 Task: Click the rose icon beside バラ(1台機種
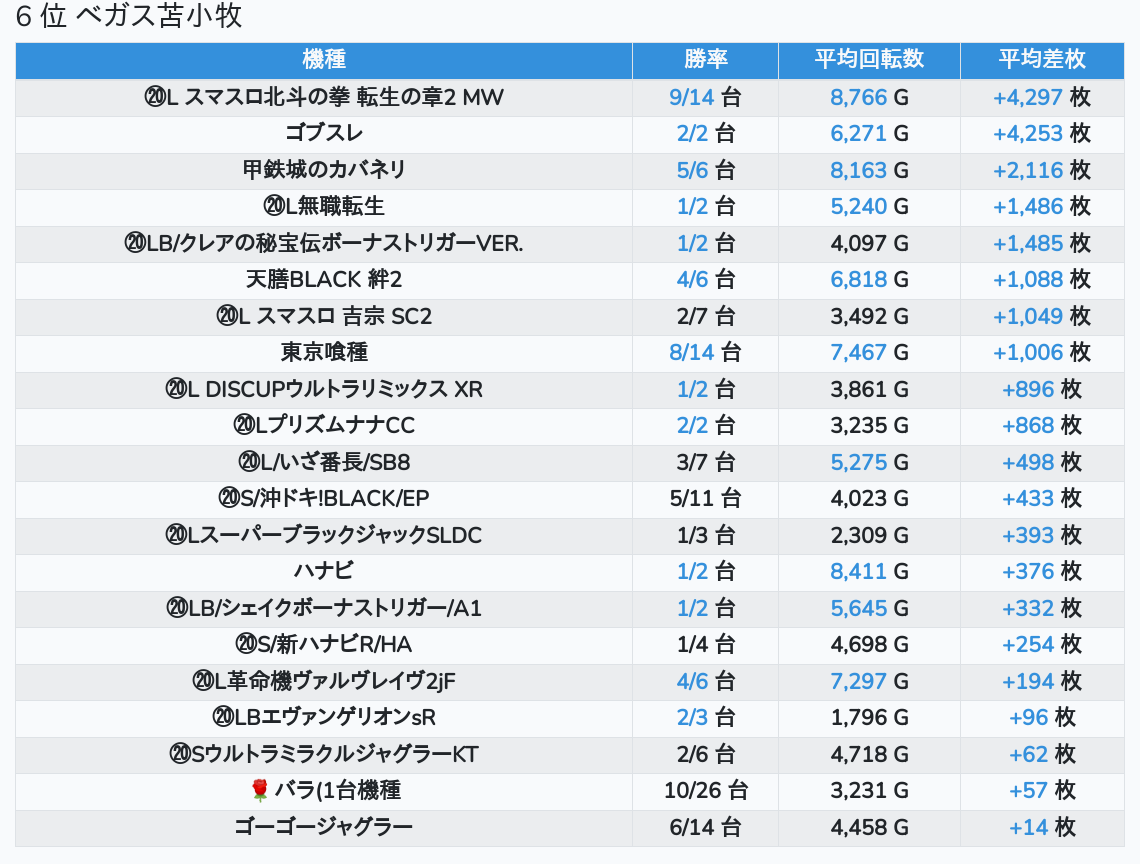click(x=260, y=791)
